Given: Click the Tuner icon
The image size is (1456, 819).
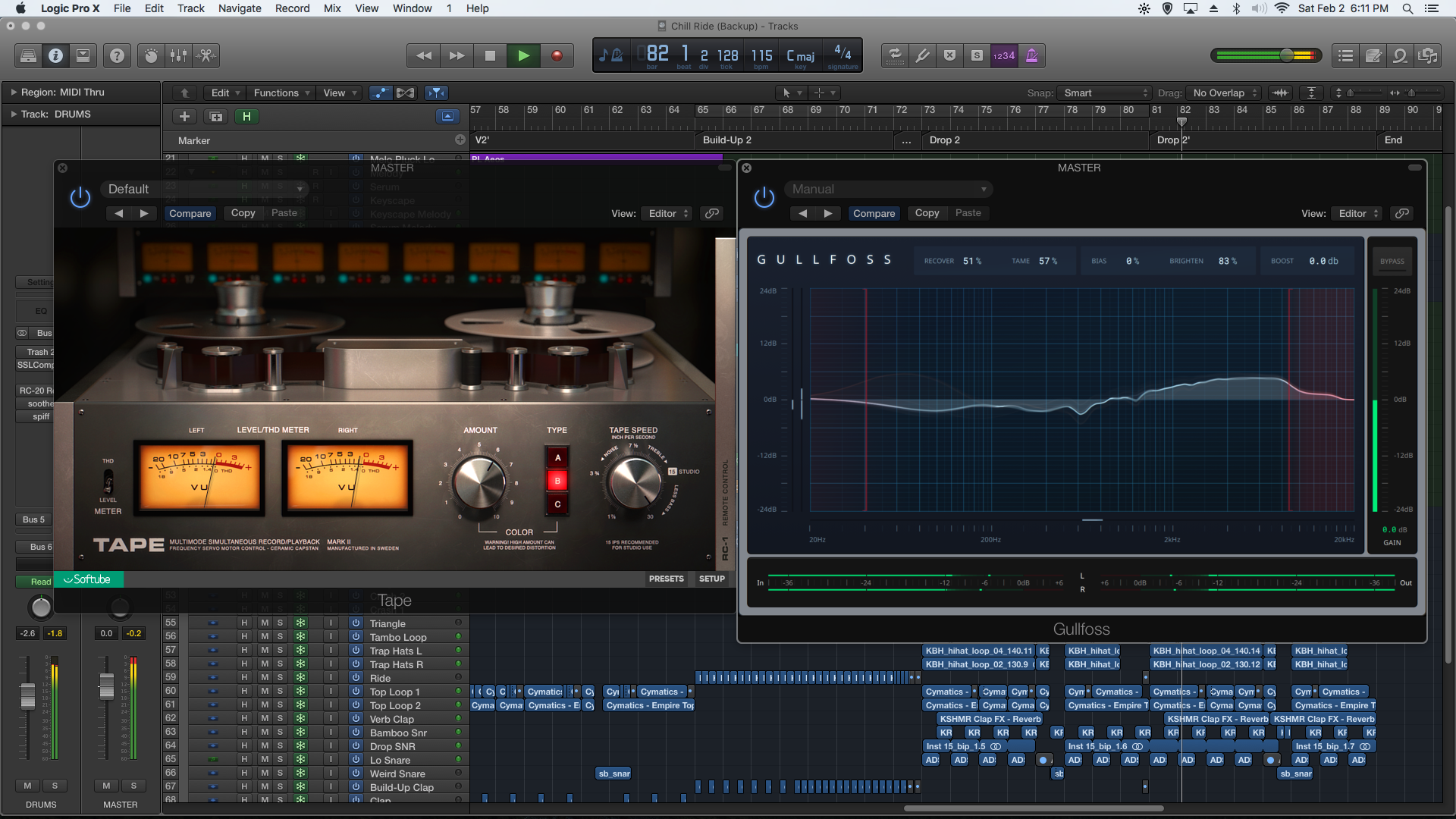Looking at the screenshot, I should [x=922, y=55].
